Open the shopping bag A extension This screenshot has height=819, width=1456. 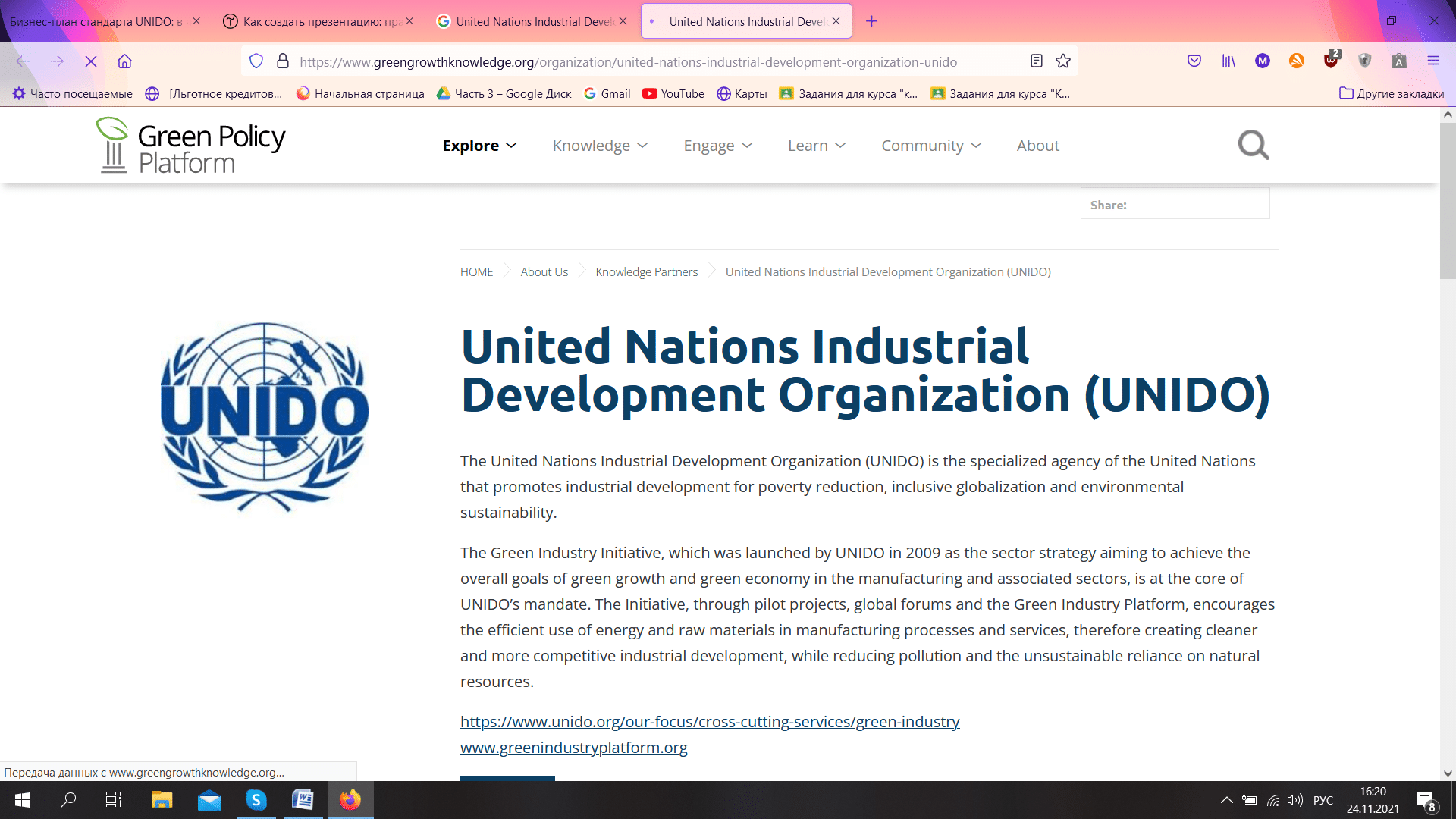click(1399, 61)
